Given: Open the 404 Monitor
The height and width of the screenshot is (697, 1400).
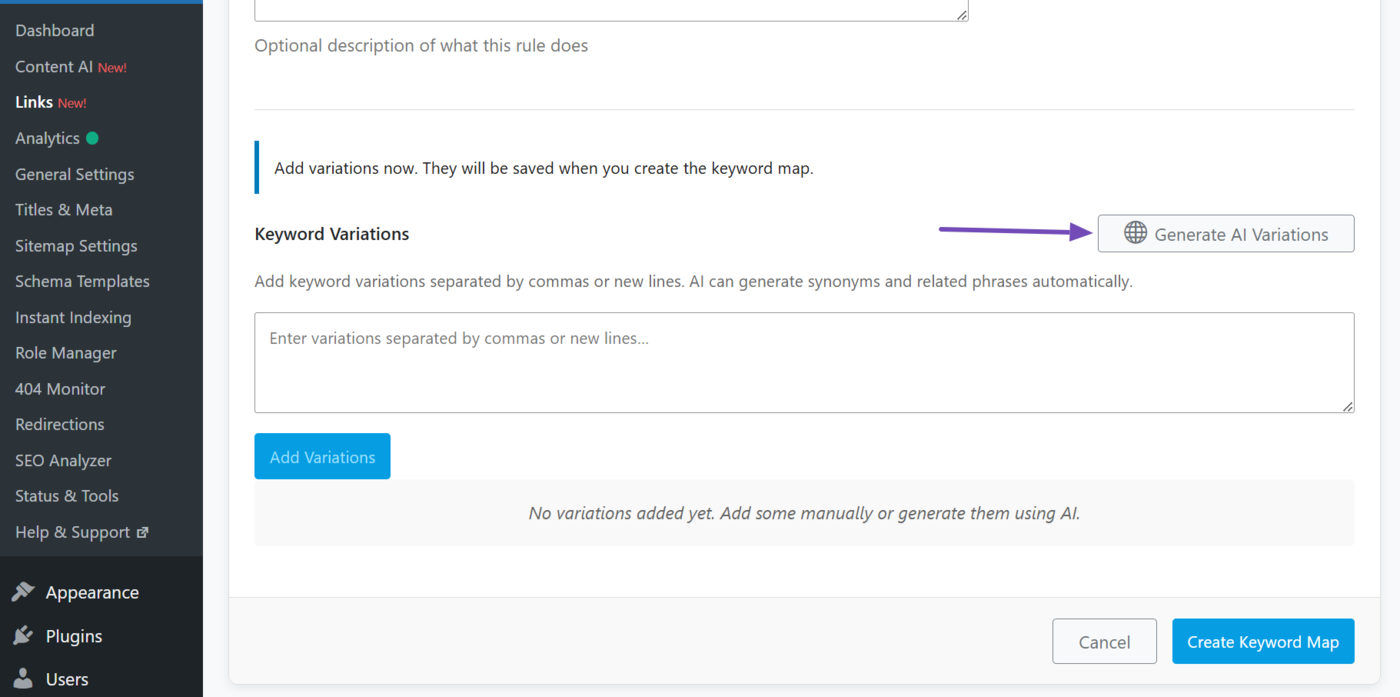Looking at the screenshot, I should tap(58, 388).
